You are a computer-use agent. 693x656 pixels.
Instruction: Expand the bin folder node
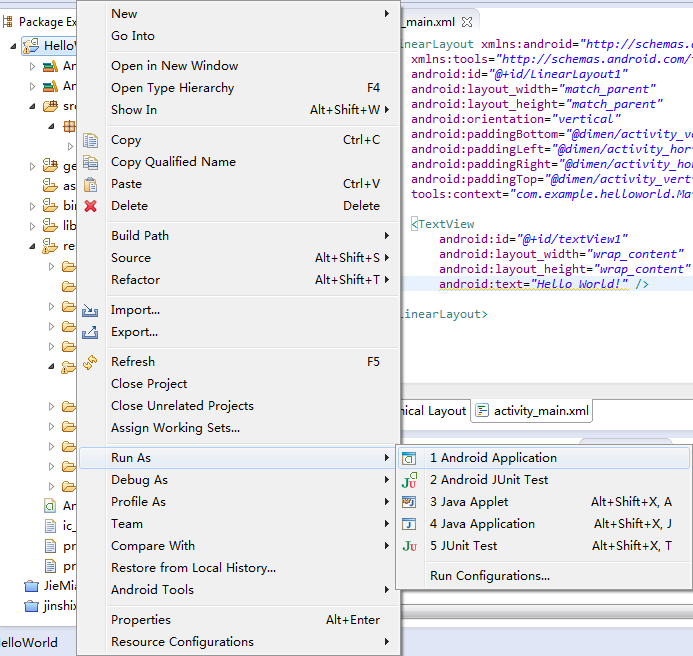point(32,206)
